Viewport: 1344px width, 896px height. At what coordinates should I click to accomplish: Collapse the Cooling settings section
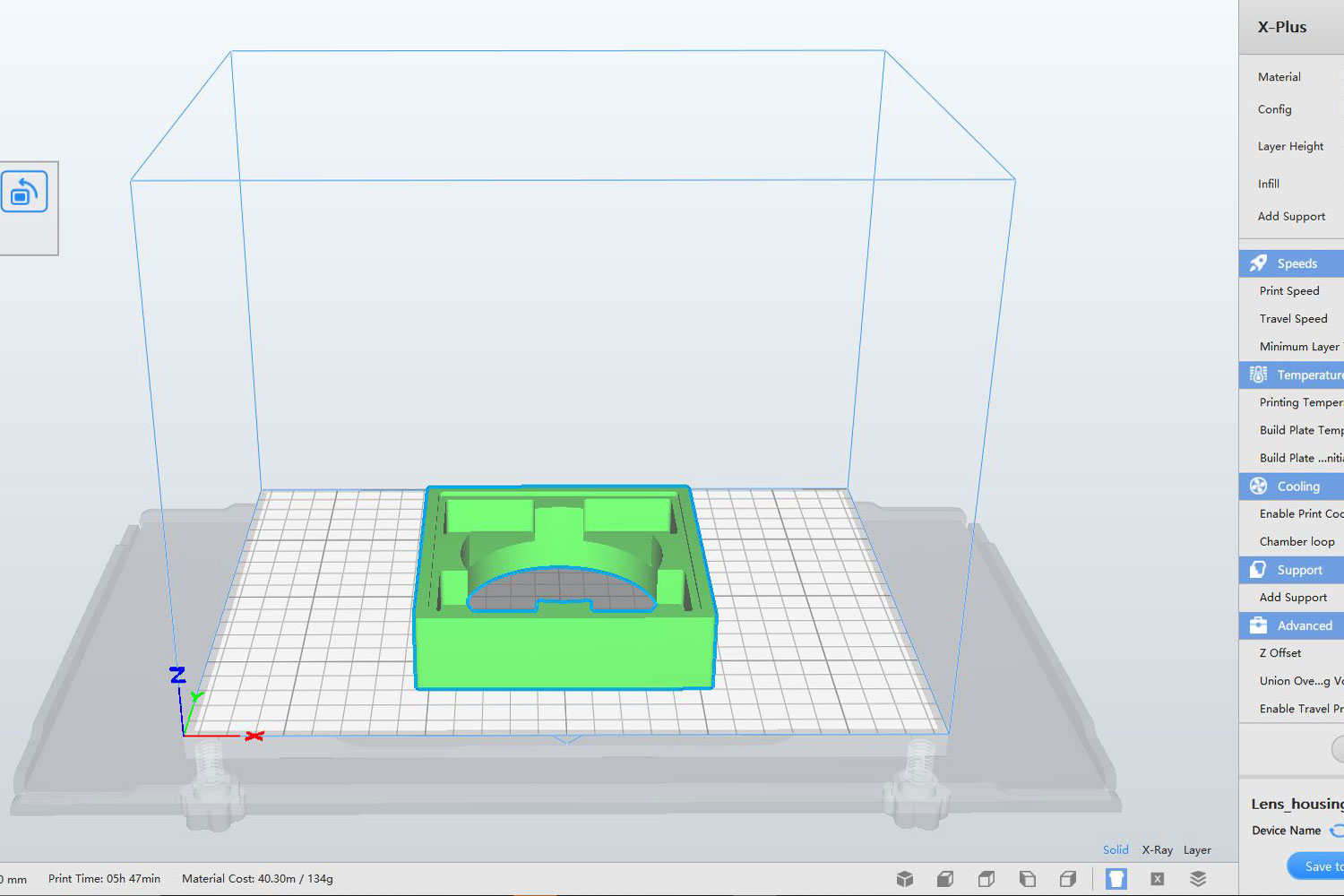pos(1297,487)
